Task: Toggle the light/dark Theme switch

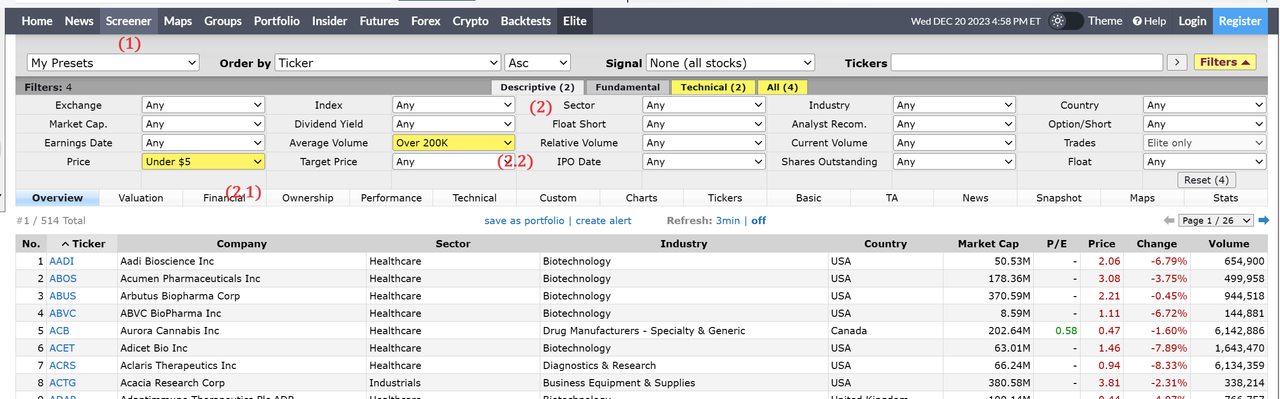Action: [x=1065, y=21]
